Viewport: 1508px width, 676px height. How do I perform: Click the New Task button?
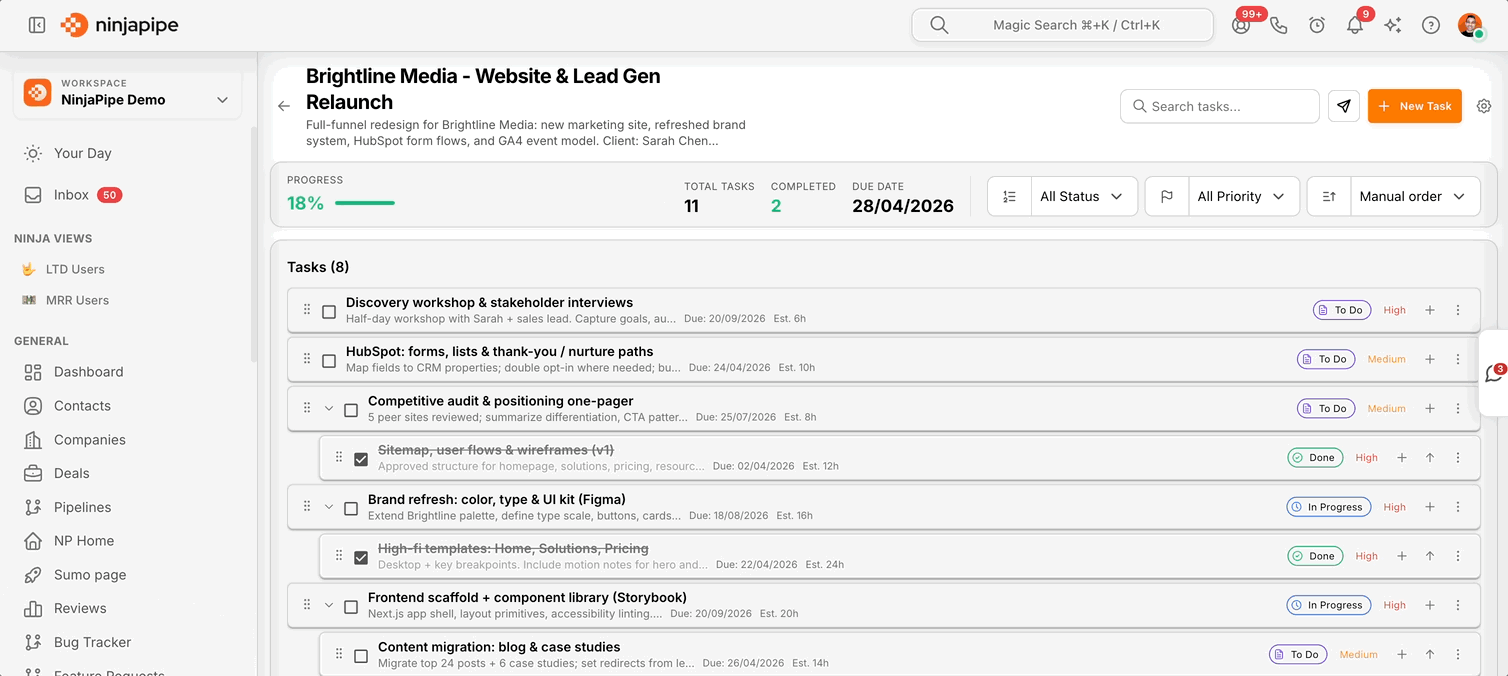click(1414, 106)
